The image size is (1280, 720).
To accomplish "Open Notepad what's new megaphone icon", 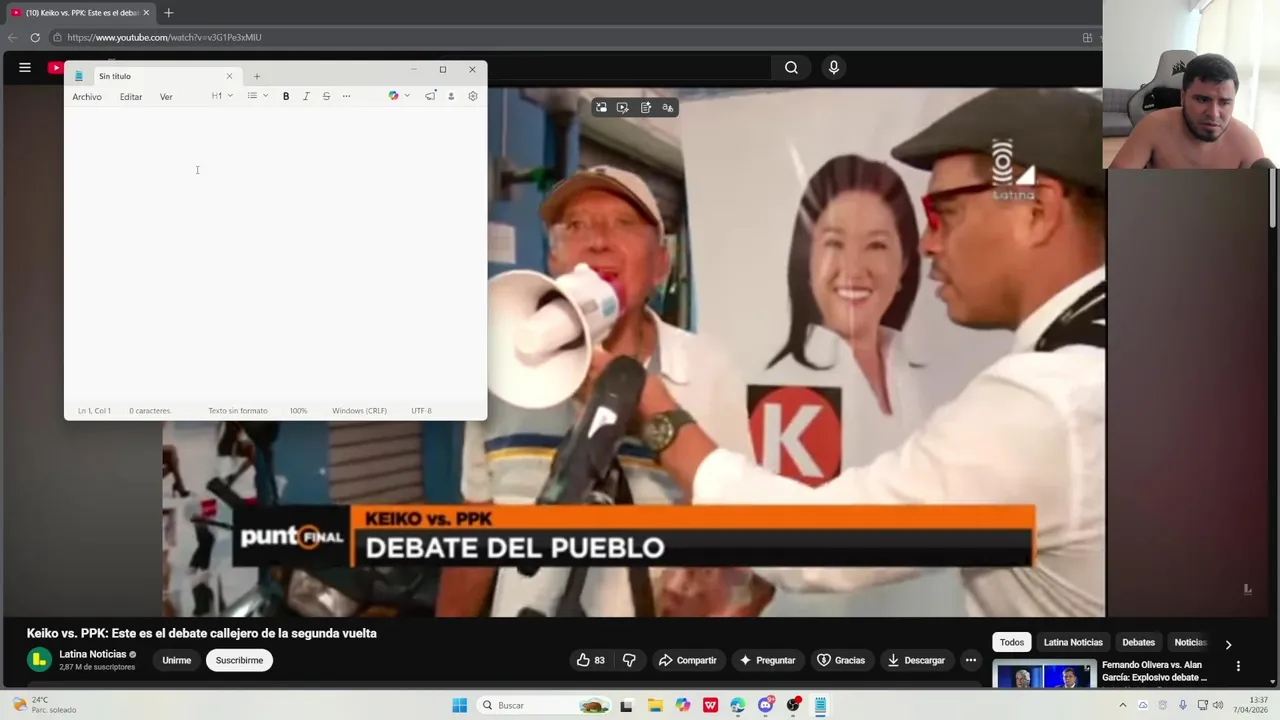I will 430,96.
